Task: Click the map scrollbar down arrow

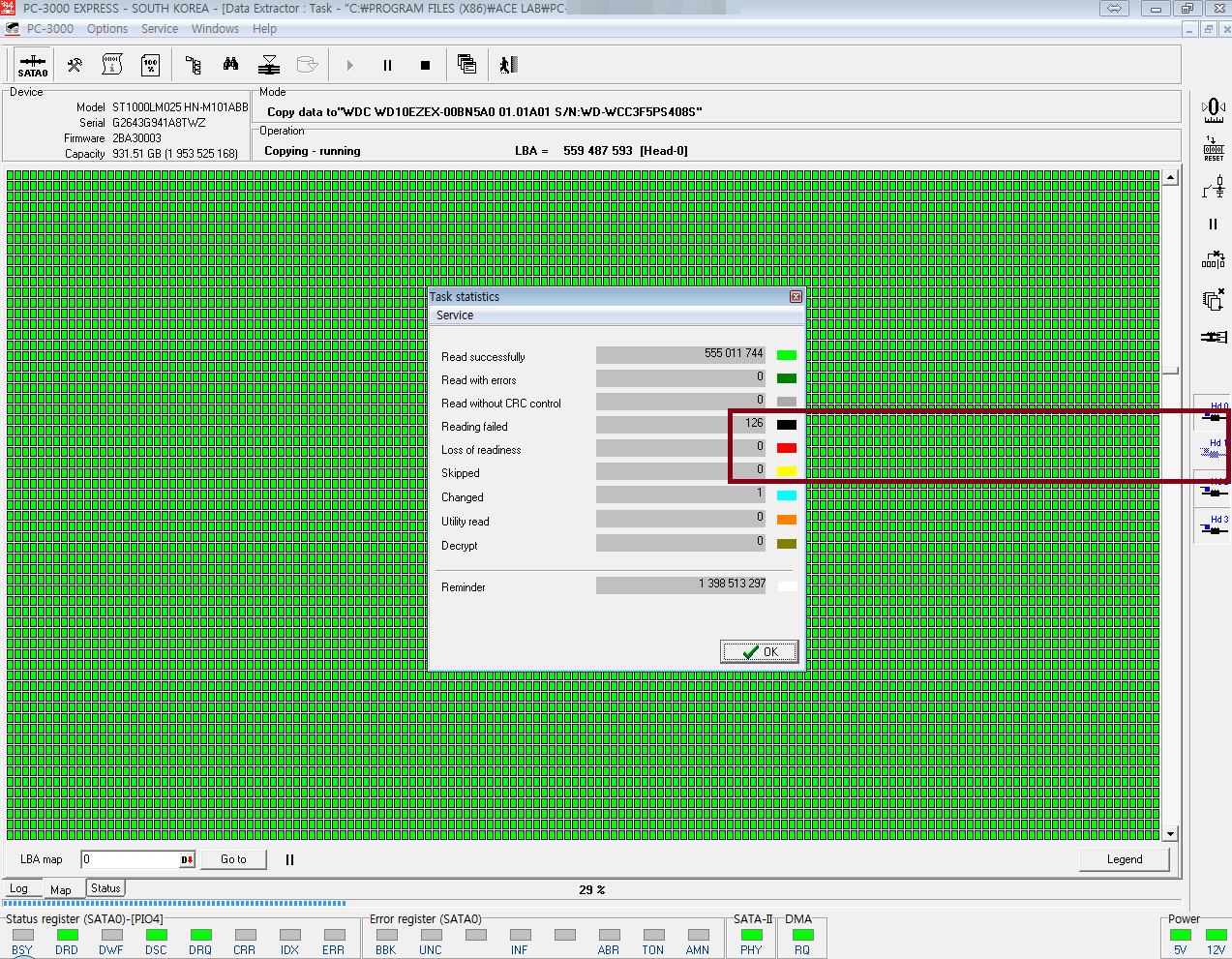Action: (1170, 833)
